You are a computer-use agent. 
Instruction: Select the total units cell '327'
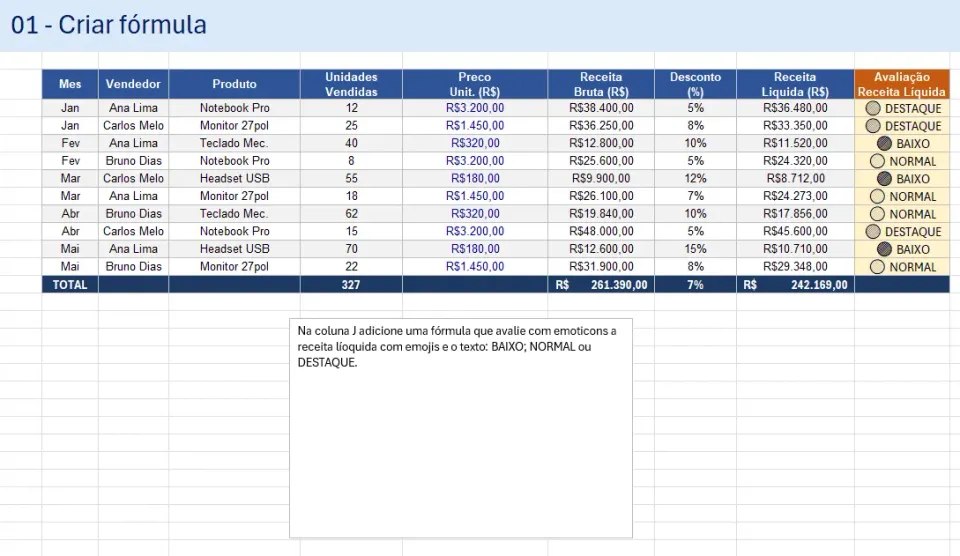(x=351, y=284)
